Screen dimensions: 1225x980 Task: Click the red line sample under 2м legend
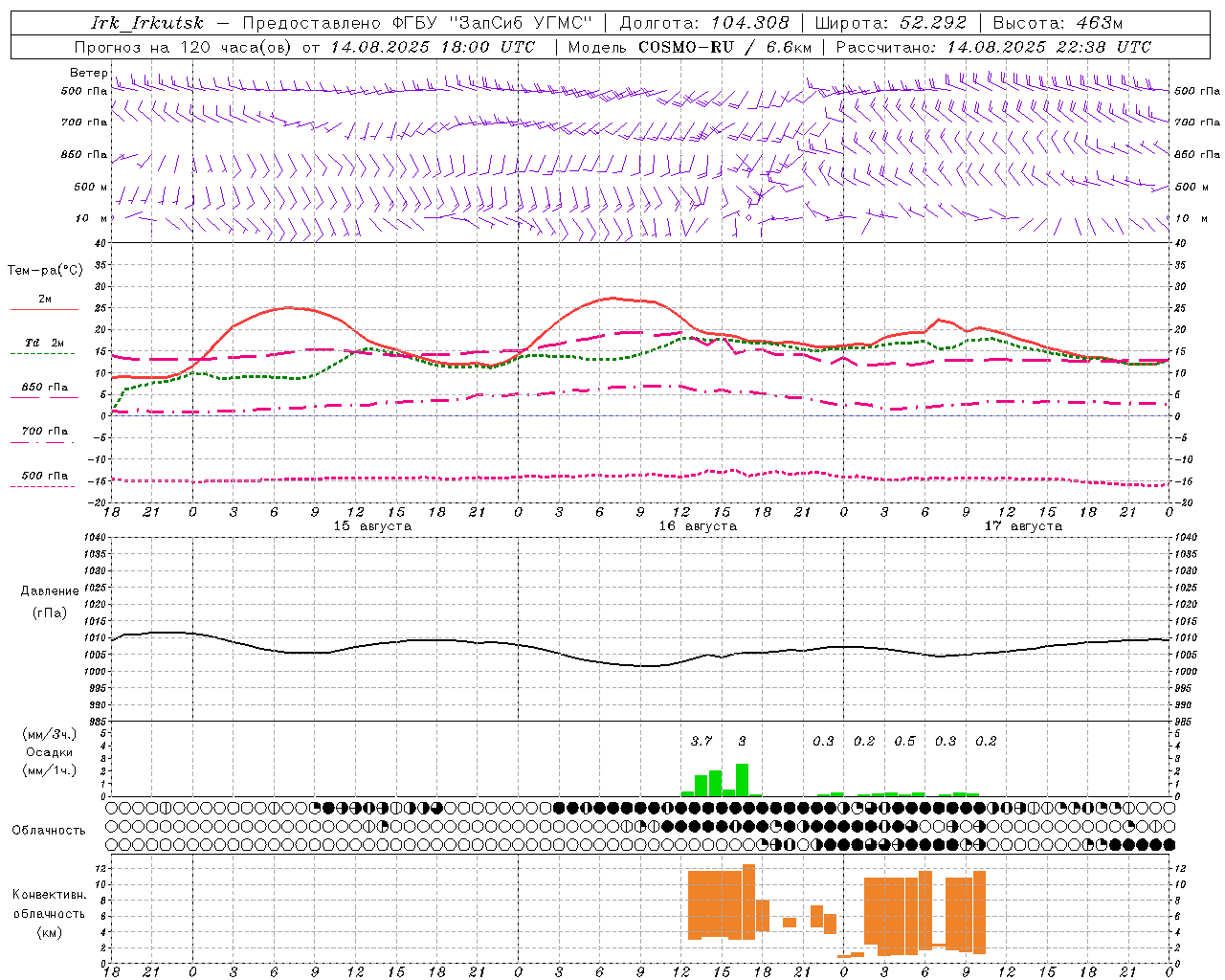point(44,309)
